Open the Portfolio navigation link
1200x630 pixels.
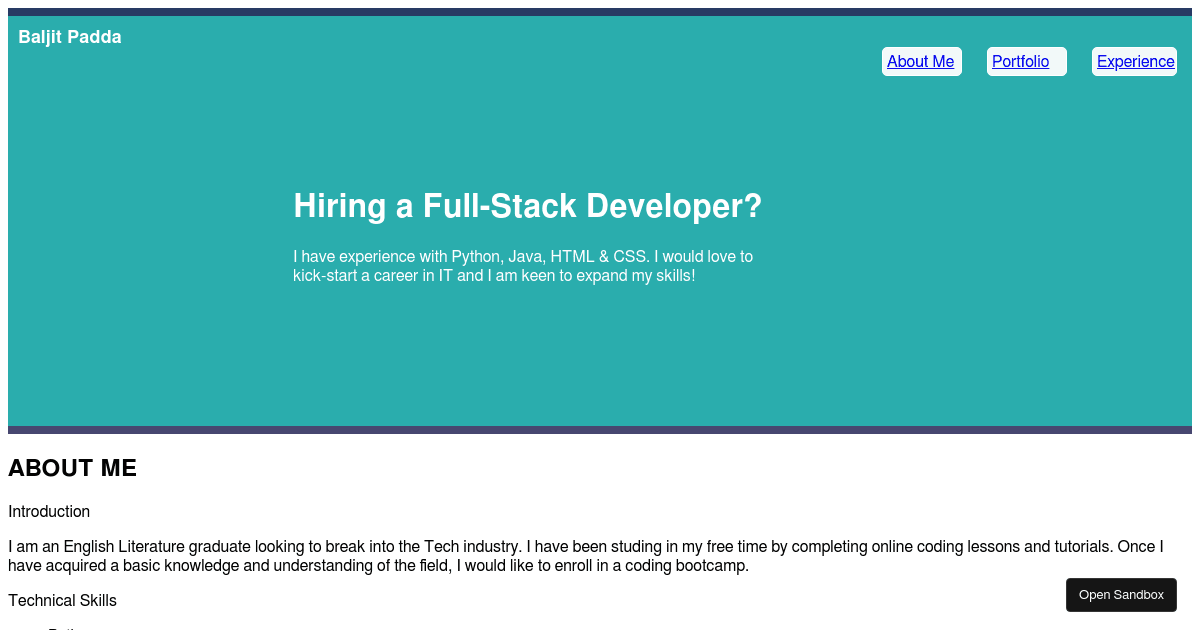click(1019, 61)
